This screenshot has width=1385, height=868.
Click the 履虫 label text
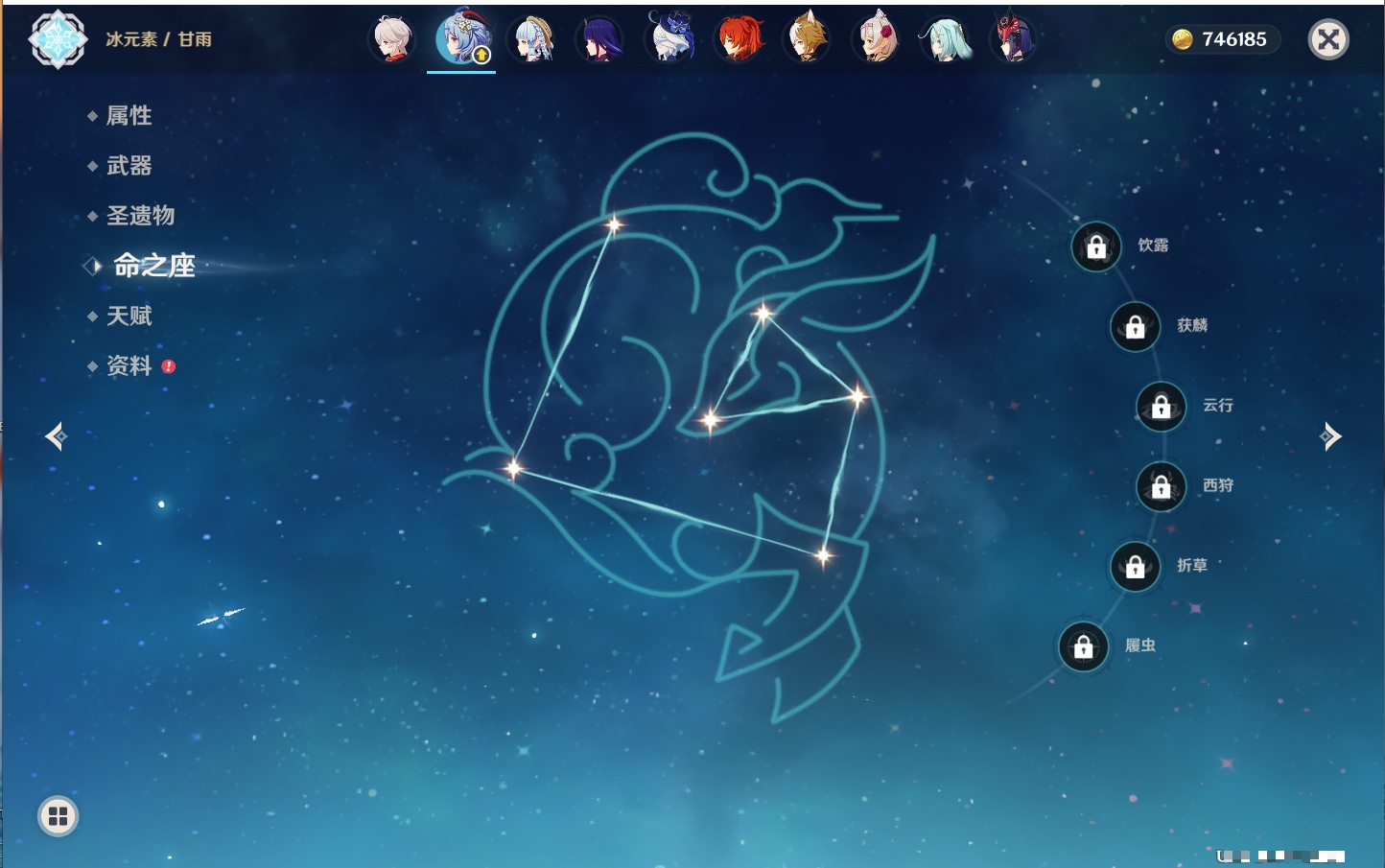pos(1140,645)
